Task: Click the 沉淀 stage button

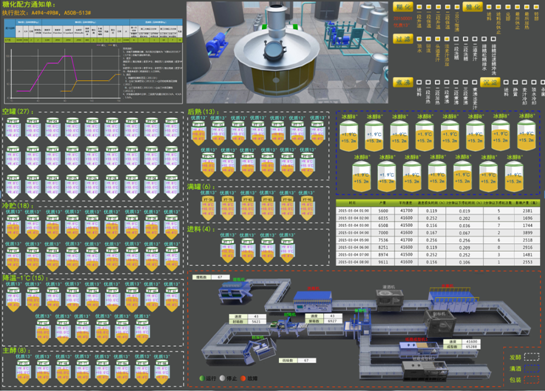Action: [490, 82]
